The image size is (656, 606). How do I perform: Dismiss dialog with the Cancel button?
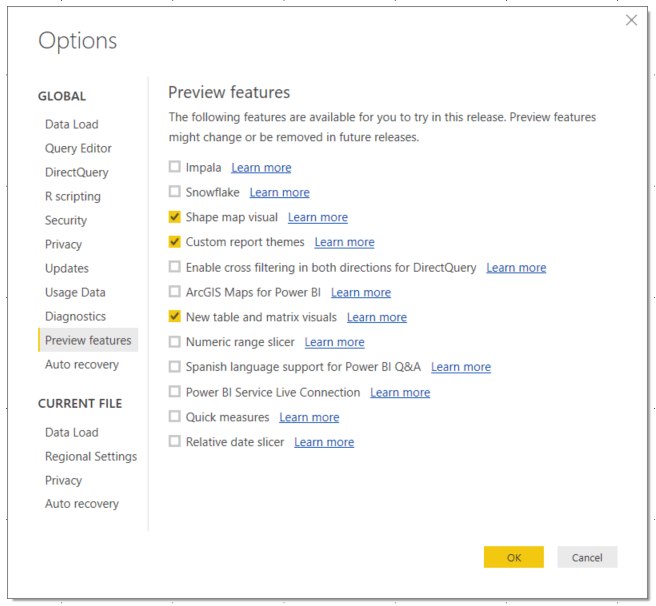point(587,557)
